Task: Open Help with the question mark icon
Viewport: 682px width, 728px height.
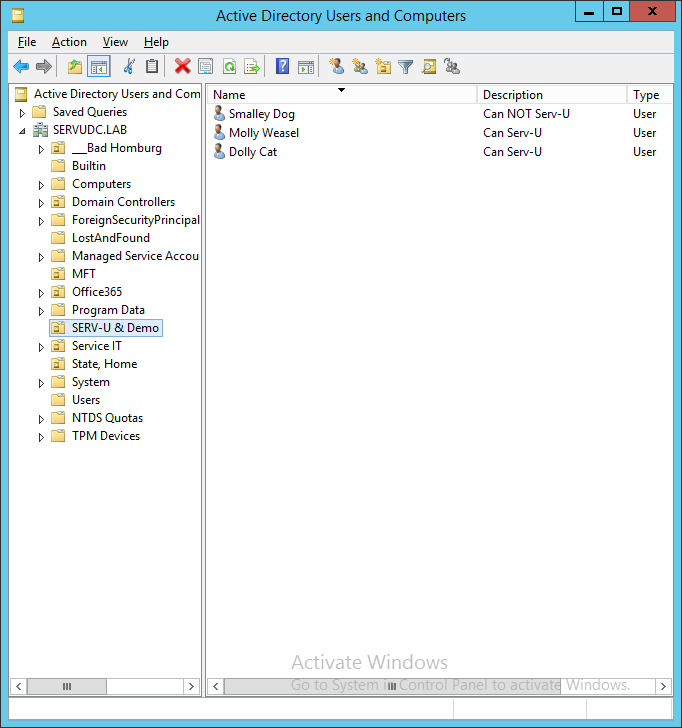Action: pos(282,67)
